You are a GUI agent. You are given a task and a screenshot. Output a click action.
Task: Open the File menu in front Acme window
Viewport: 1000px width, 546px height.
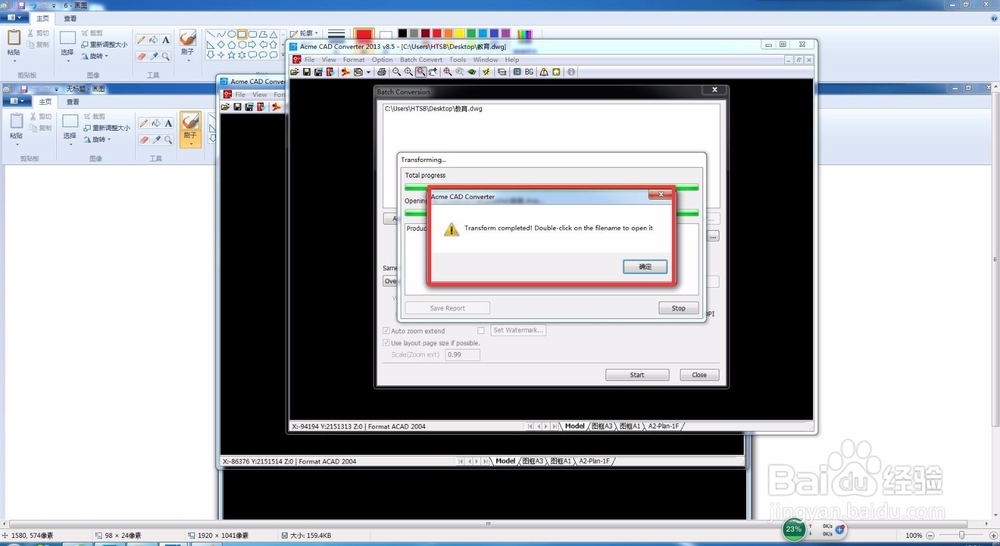(309, 59)
